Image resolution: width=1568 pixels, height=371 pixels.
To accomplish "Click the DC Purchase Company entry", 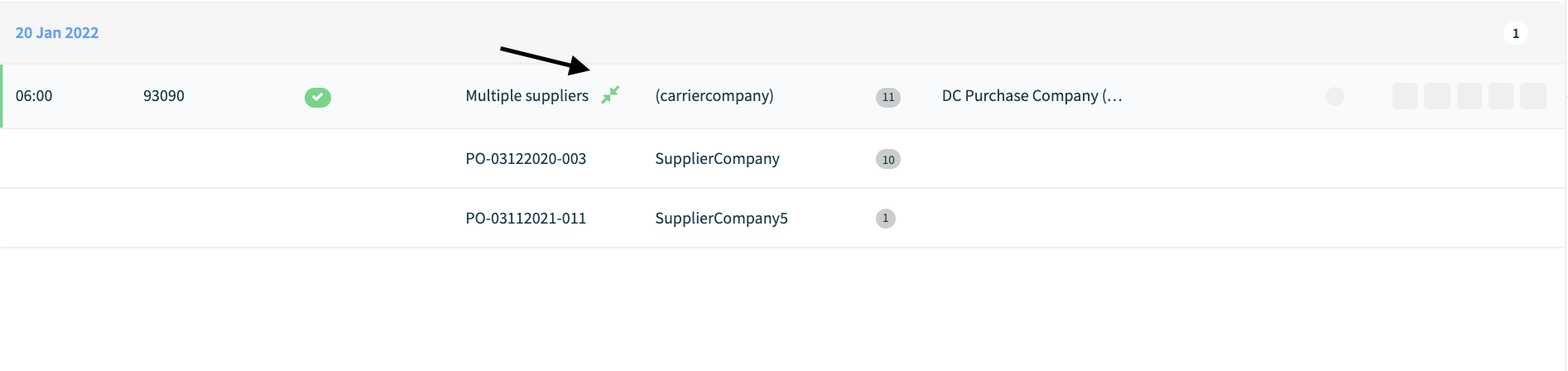I will pos(1032,96).
